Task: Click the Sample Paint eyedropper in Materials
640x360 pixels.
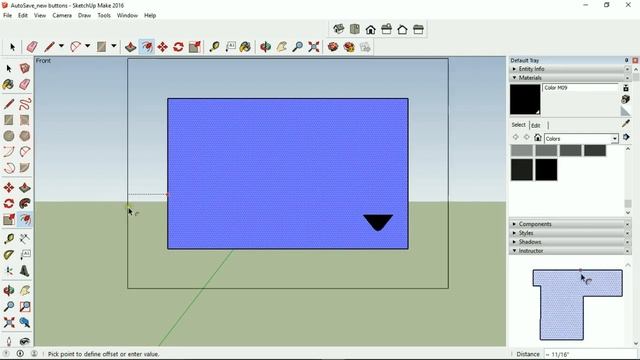Action: (626, 123)
